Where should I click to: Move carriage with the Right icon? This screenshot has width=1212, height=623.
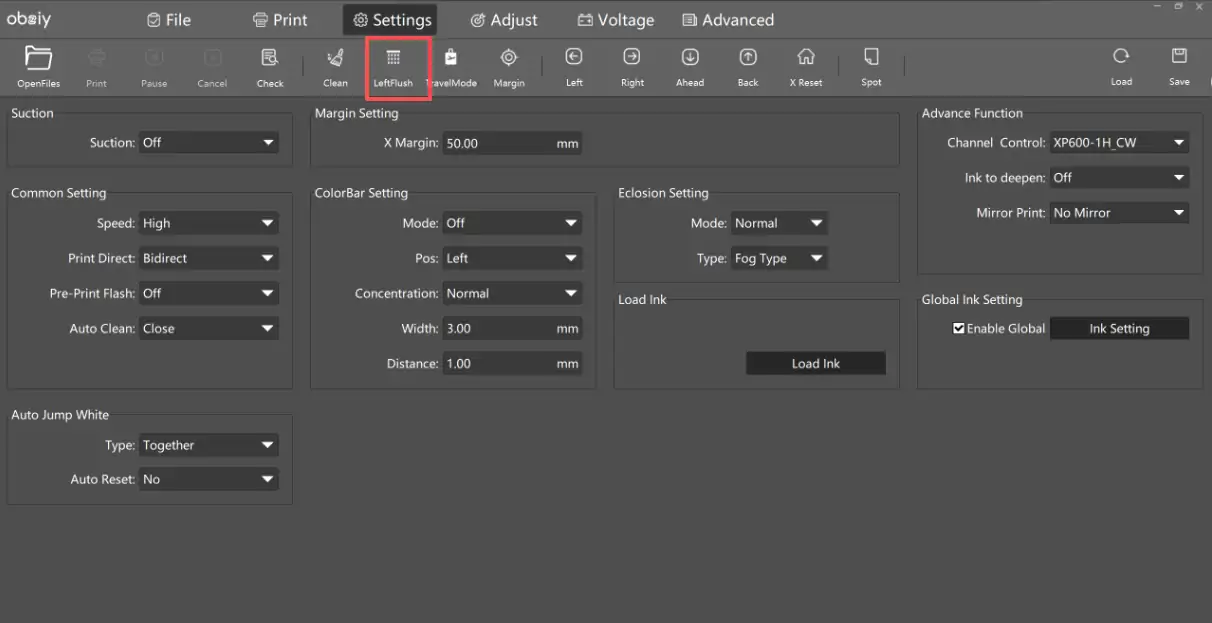tap(632, 57)
